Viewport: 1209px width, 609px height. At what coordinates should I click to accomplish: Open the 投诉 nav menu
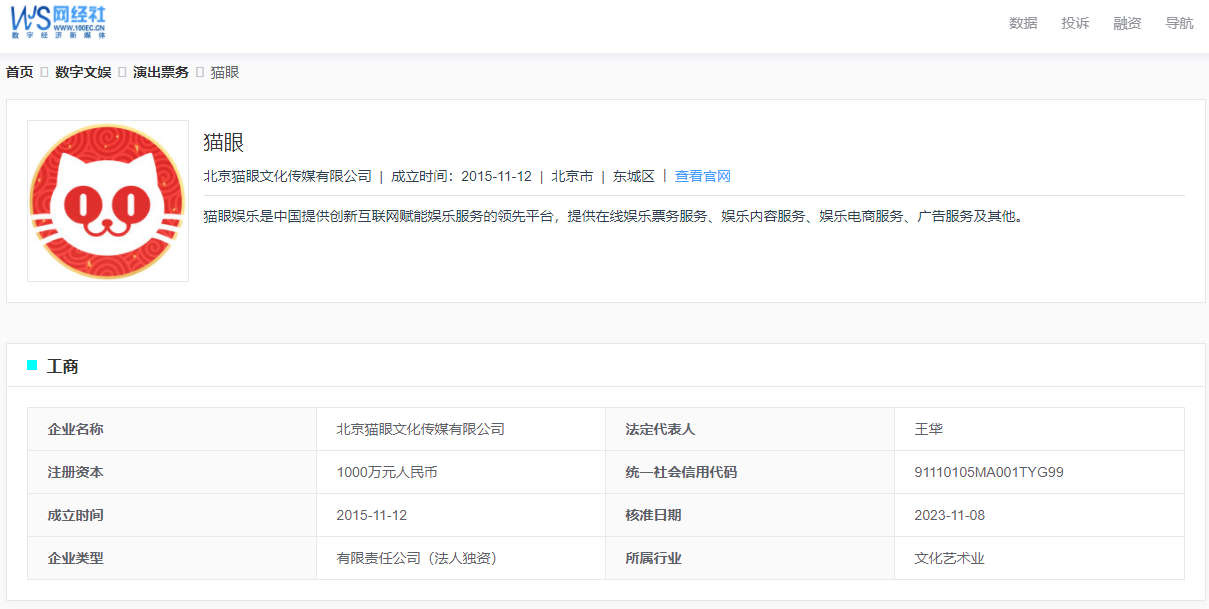[x=1075, y=23]
